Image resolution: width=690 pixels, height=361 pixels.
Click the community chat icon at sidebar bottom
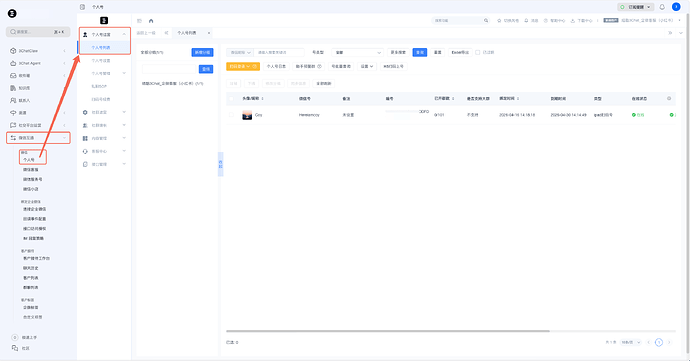15,348
